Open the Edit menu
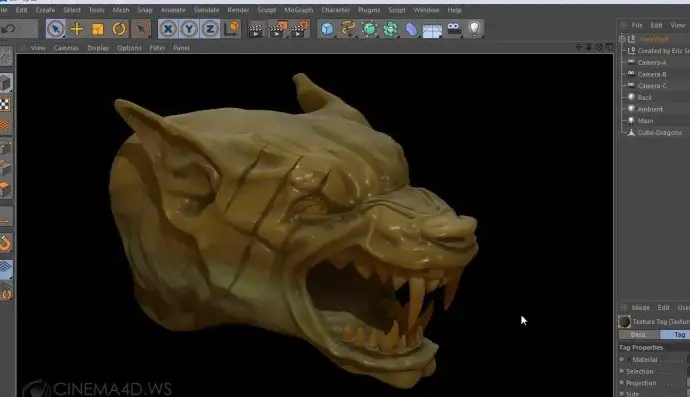Screen dimensions: 690x397 pyautogui.click(x=21, y=10)
